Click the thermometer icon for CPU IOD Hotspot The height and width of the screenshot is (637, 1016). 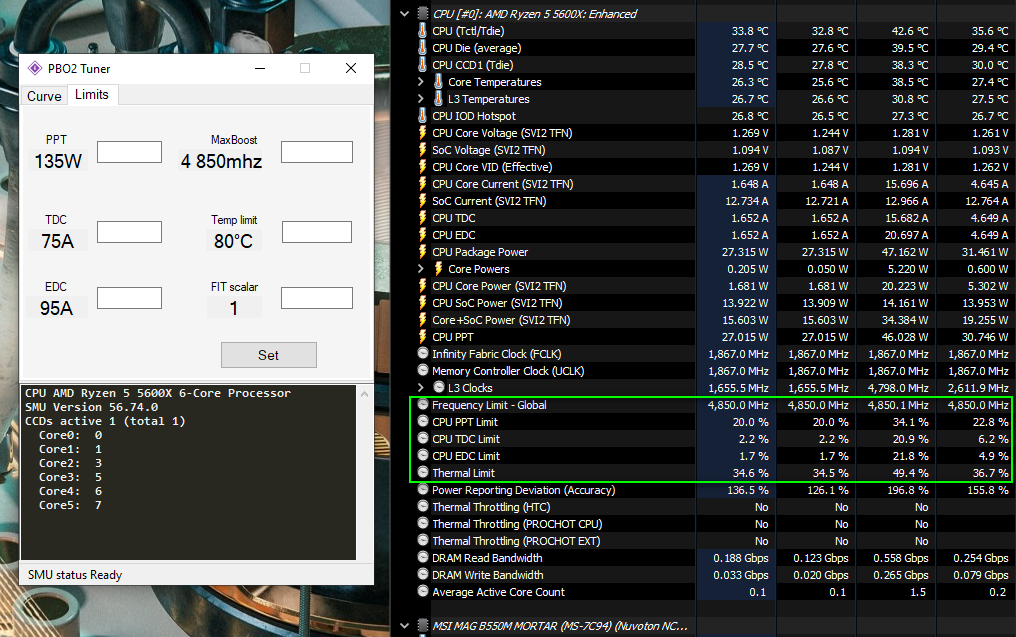coord(422,115)
